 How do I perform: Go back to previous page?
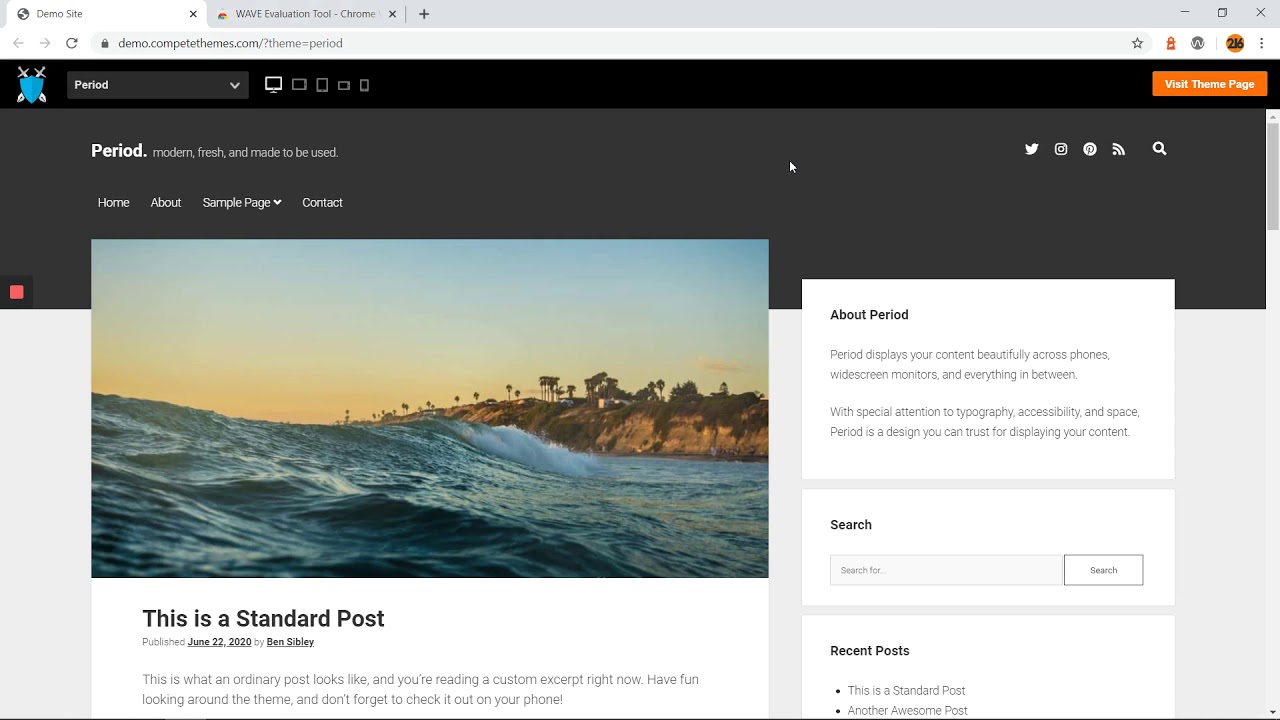pos(18,43)
